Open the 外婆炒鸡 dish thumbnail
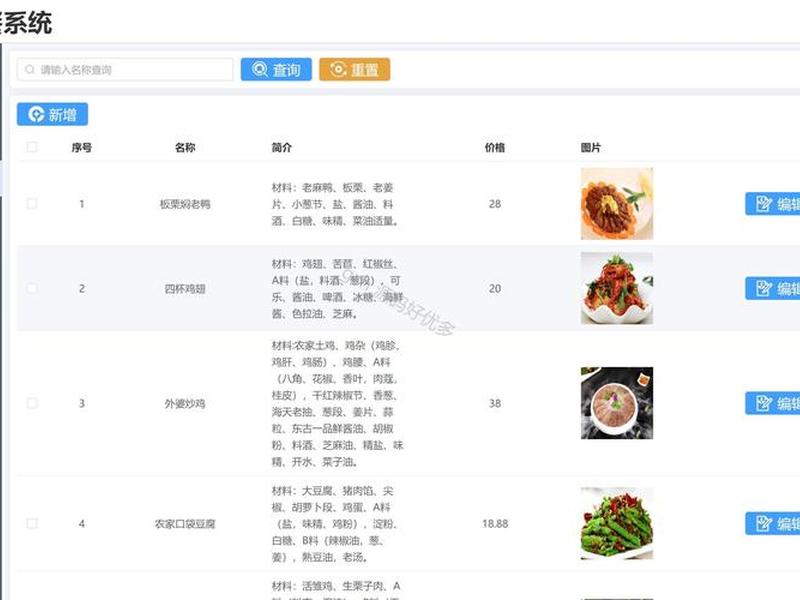The image size is (800, 600). (x=617, y=403)
